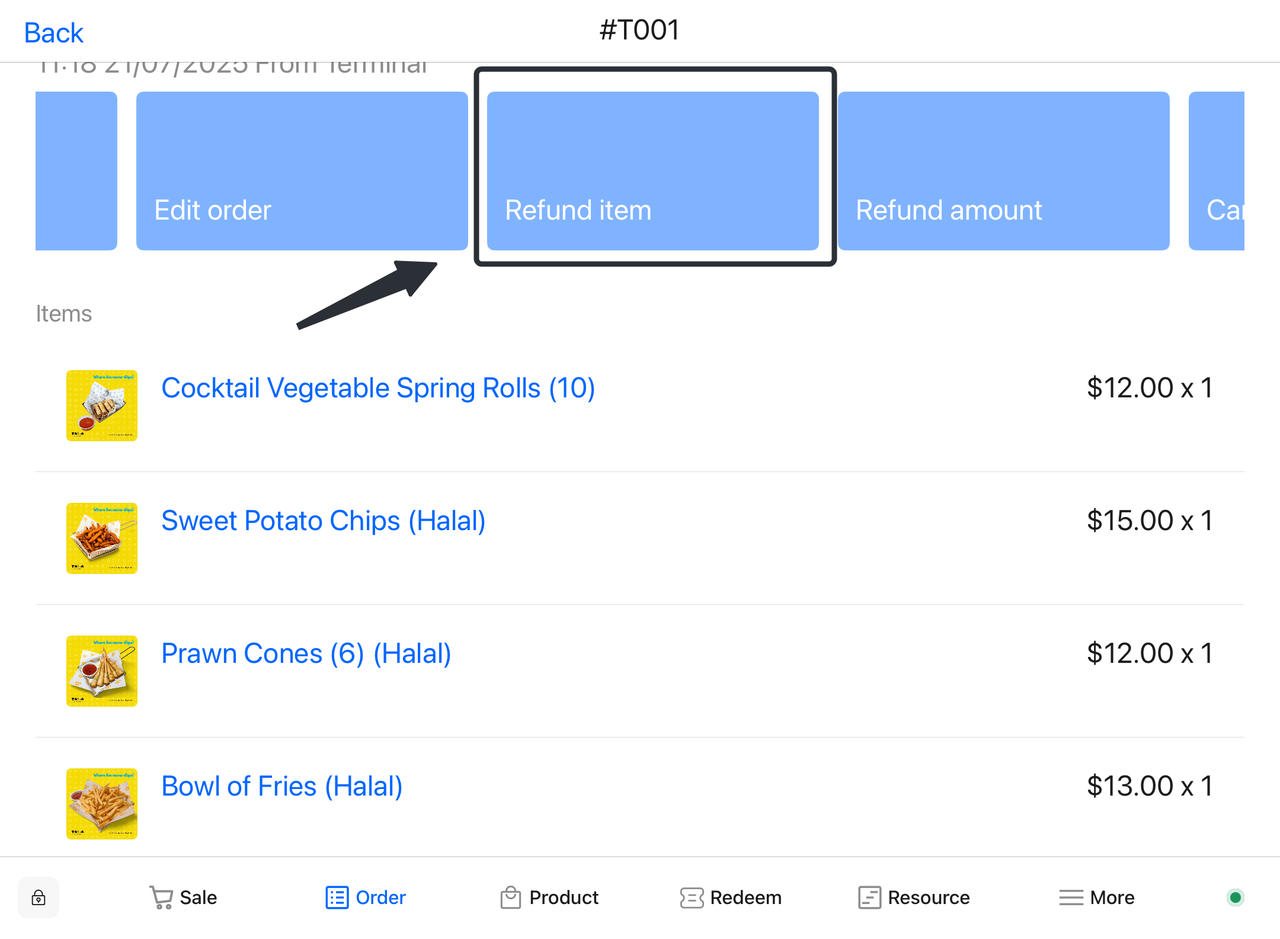Tap the Resource icon
Image resolution: width=1280 pixels, height=939 pixels.
click(869, 898)
